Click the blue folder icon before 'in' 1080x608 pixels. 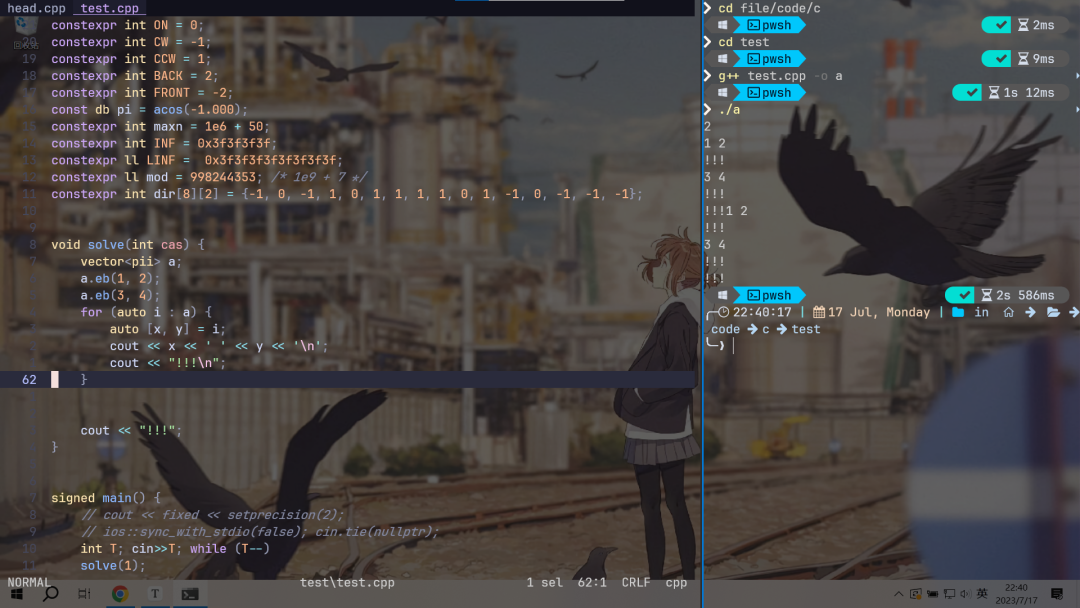958,312
